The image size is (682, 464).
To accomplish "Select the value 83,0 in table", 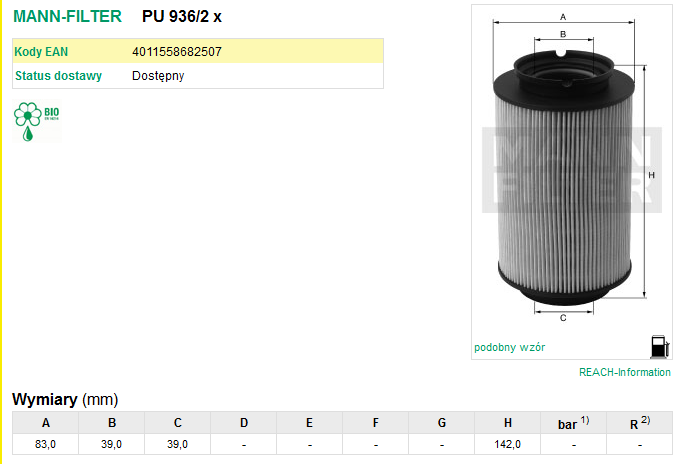I will click(x=45, y=444).
